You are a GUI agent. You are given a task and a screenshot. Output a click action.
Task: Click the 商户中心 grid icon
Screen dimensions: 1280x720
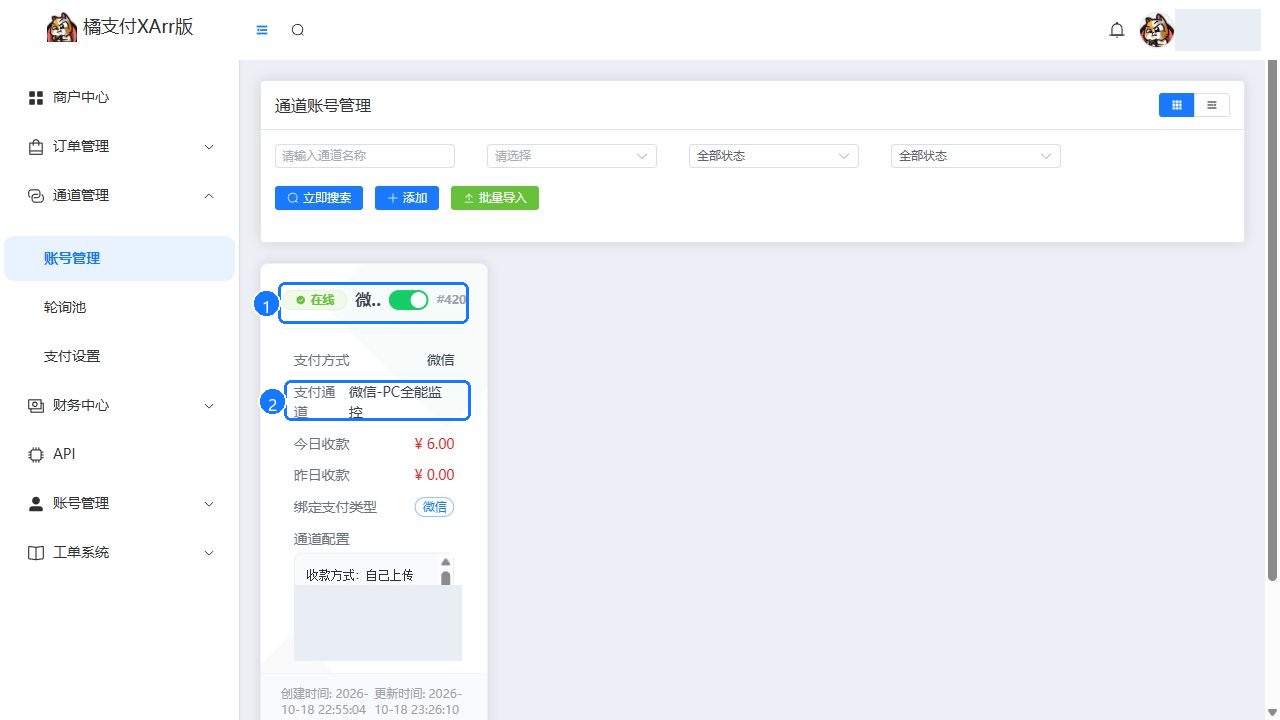[x=36, y=98]
